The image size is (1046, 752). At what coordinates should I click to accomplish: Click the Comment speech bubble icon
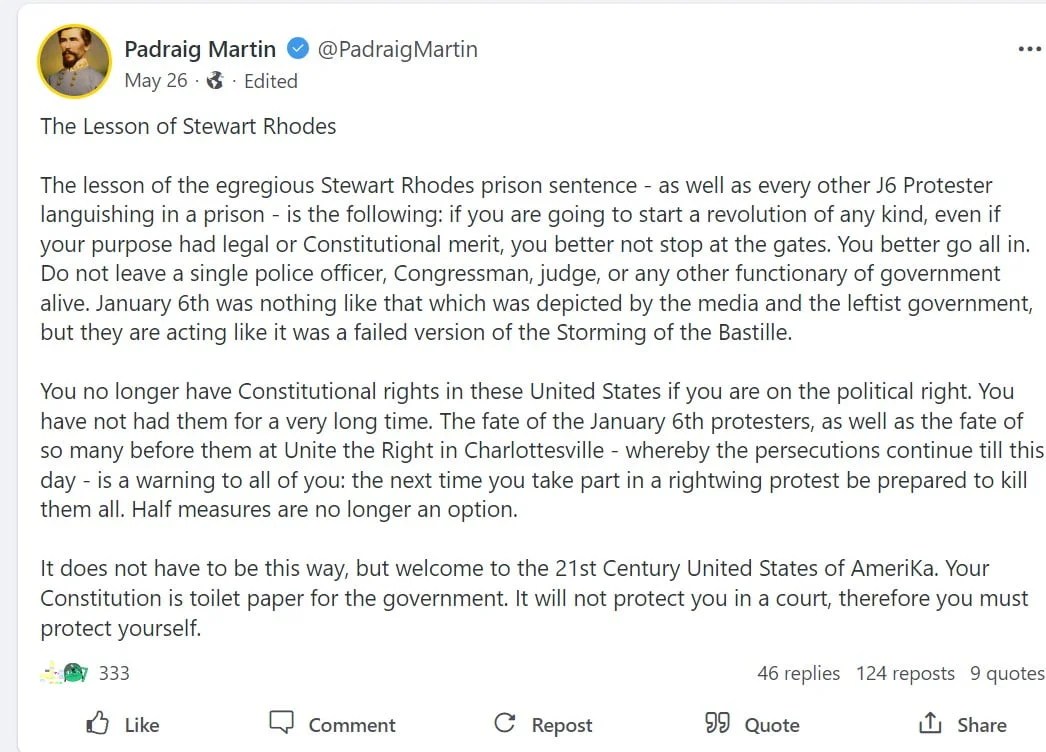pos(282,722)
